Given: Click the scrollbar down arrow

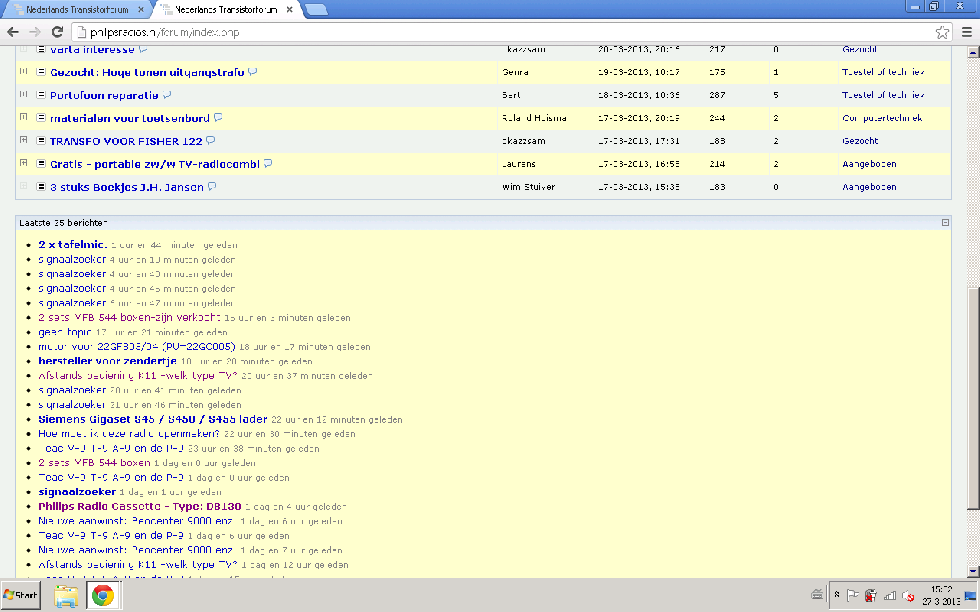Looking at the screenshot, I should pyautogui.click(x=973, y=571).
